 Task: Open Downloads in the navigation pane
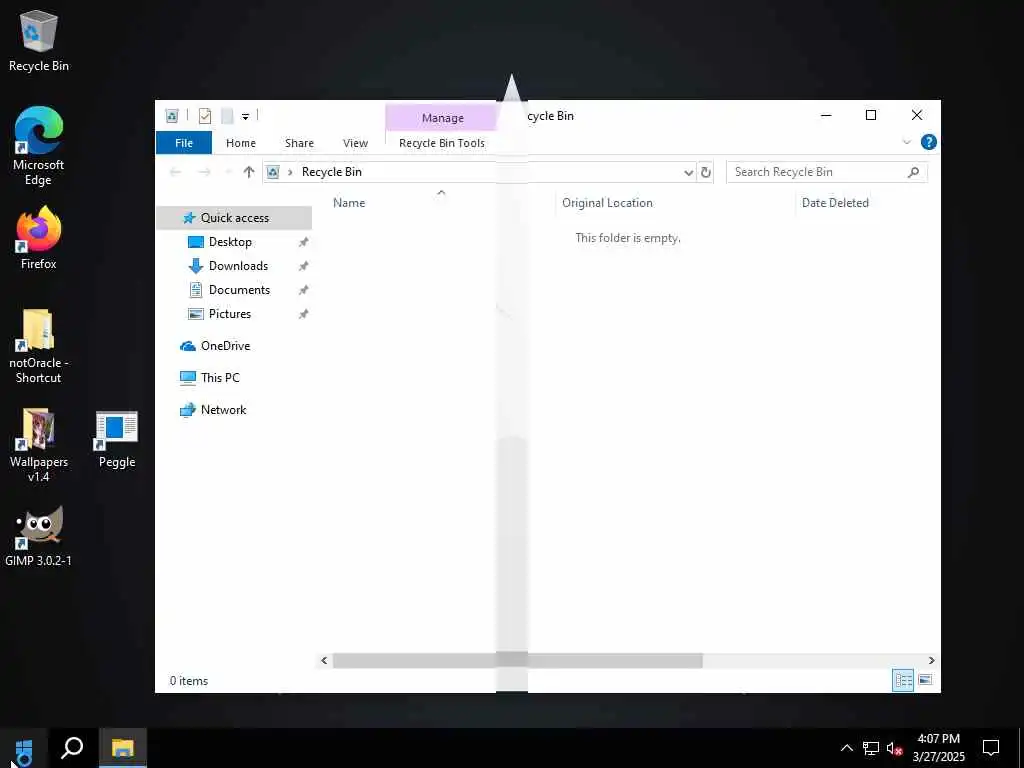pos(238,266)
